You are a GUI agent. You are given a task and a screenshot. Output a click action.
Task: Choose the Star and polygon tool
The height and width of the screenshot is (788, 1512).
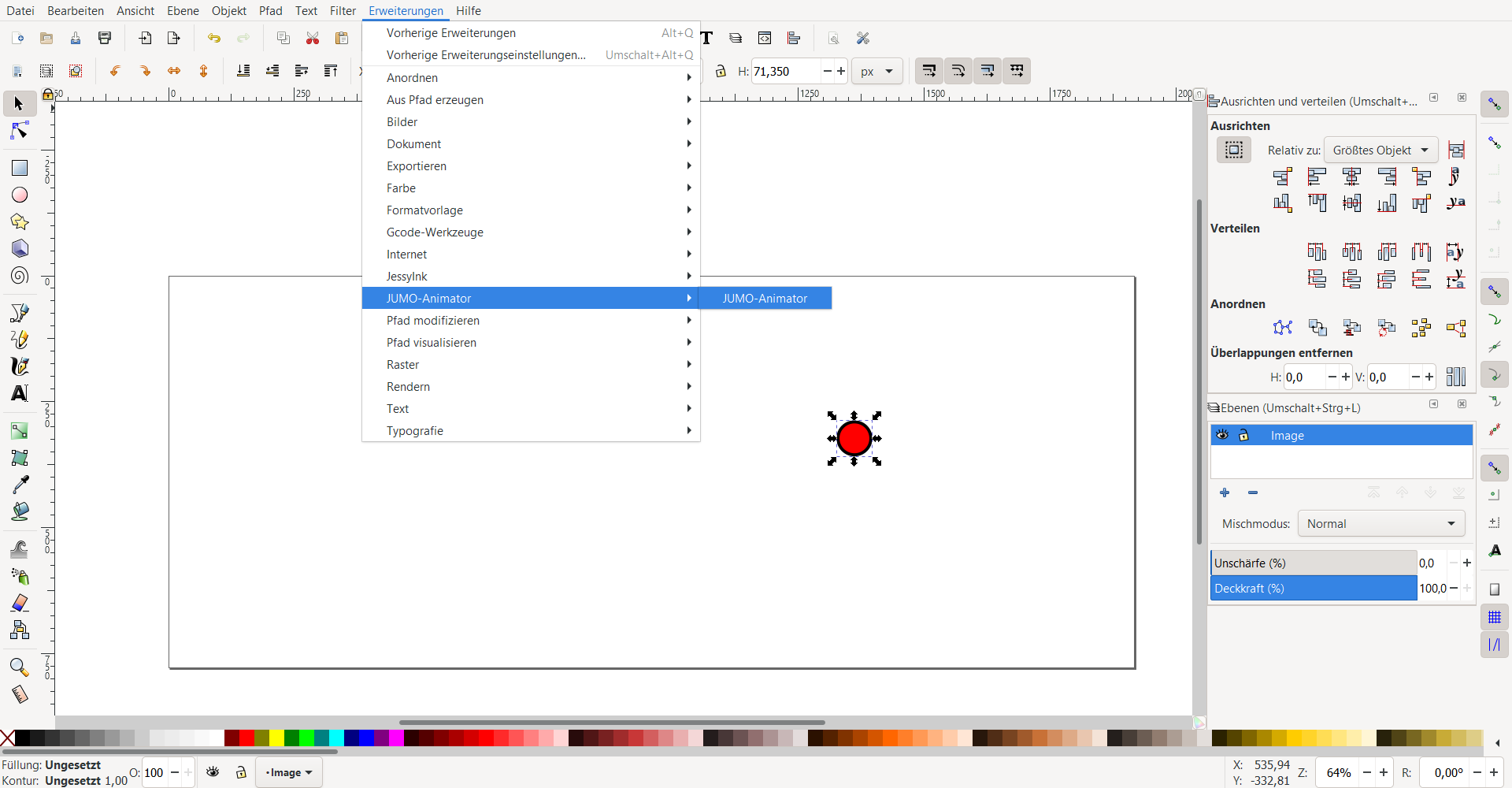tap(20, 221)
